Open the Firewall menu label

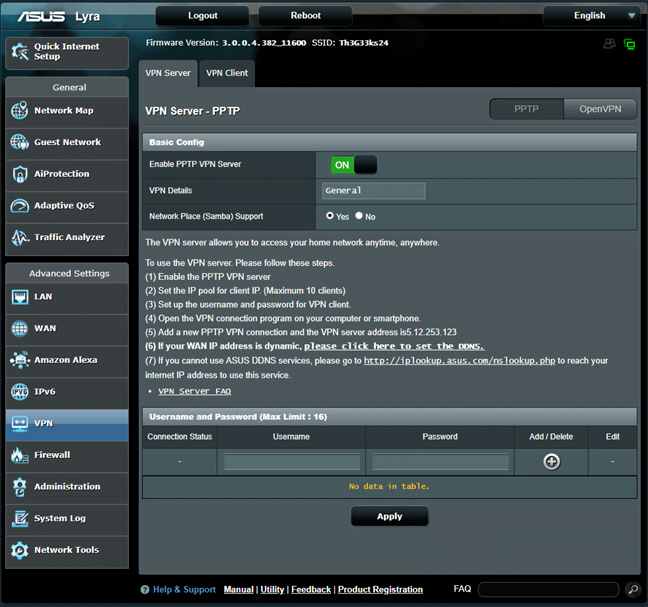pyautogui.click(x=52, y=455)
